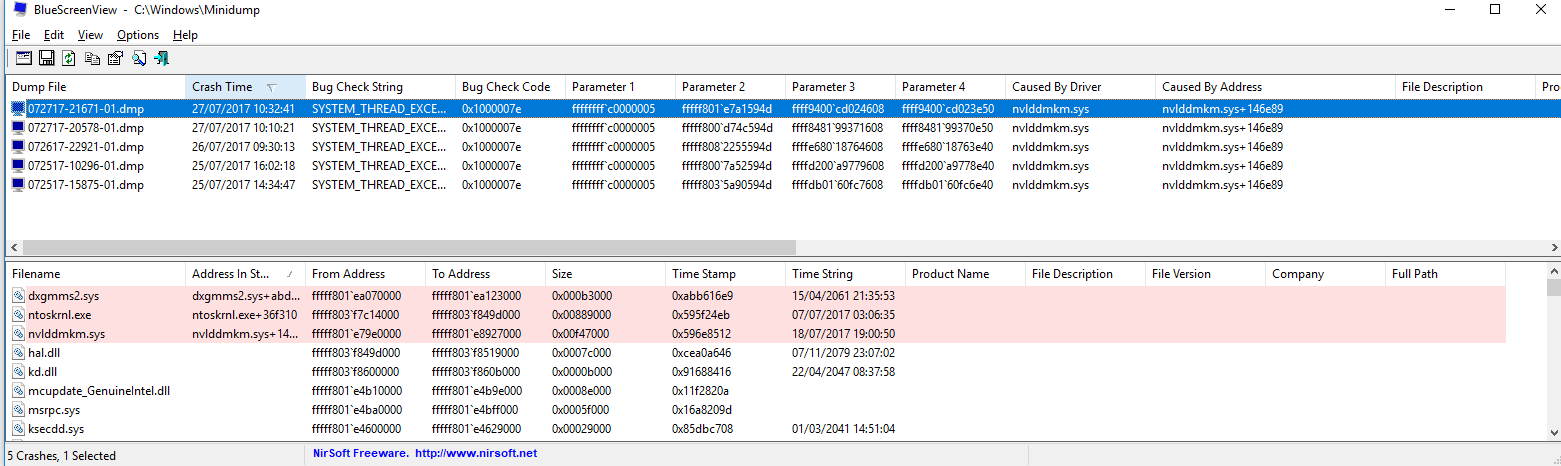Open the View menu
This screenshot has width=1561, height=466.
pos(90,35)
